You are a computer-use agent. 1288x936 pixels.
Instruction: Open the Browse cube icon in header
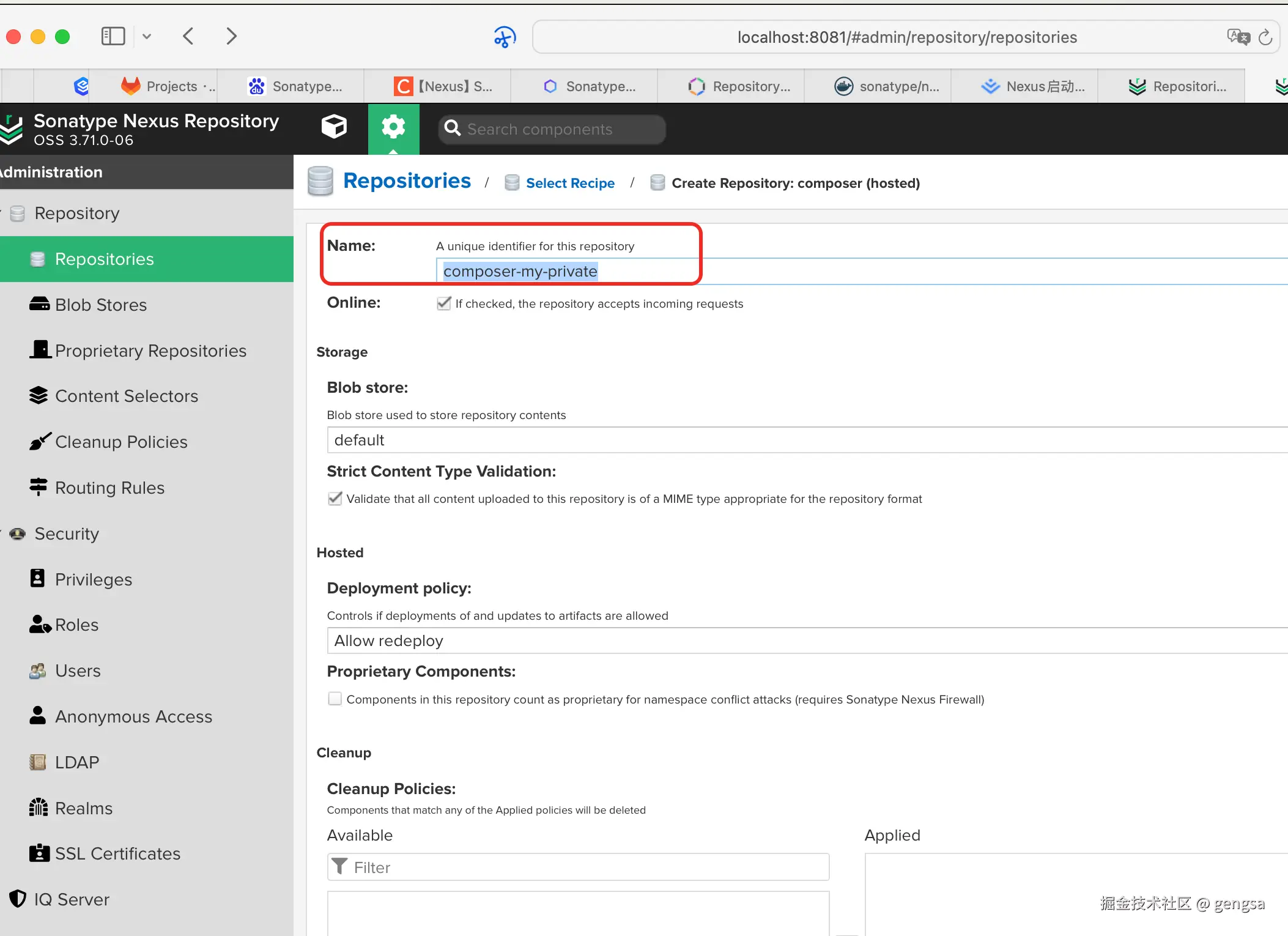pos(334,127)
